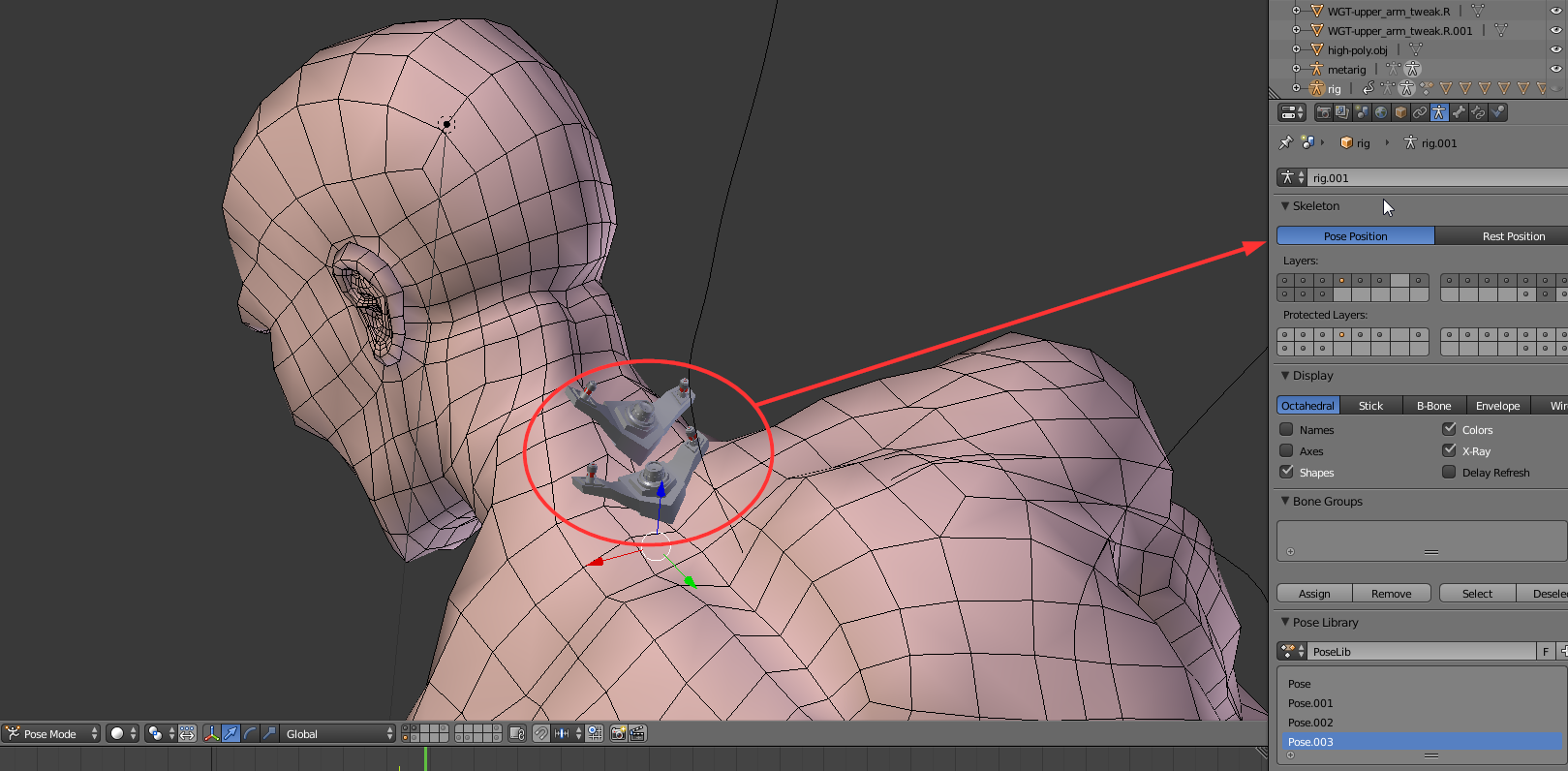Enable the Names checkbox
Screen dimensions: 1568x771
[1286, 429]
